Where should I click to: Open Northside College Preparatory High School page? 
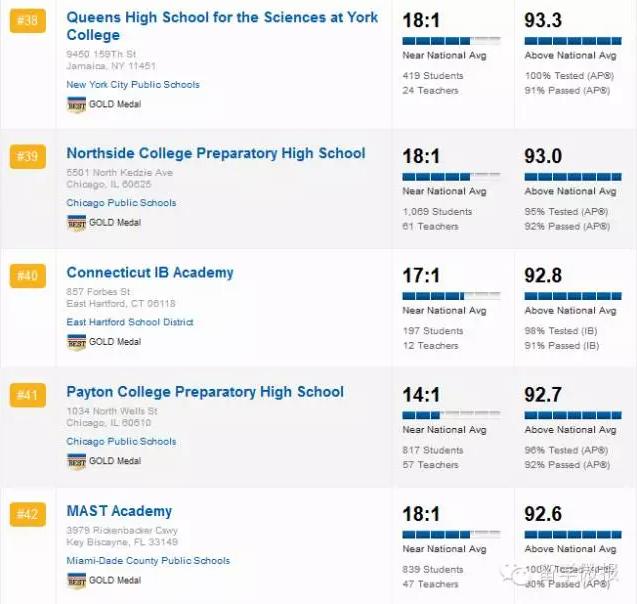pos(215,153)
